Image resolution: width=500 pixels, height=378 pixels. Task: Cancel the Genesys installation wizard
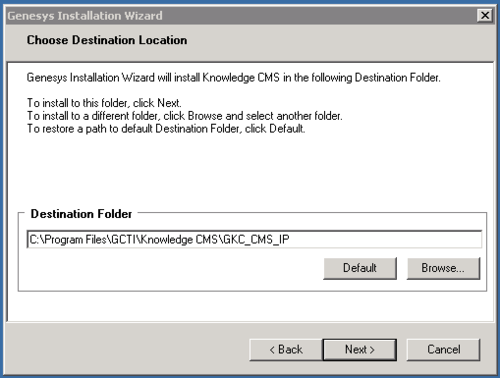tap(443, 350)
